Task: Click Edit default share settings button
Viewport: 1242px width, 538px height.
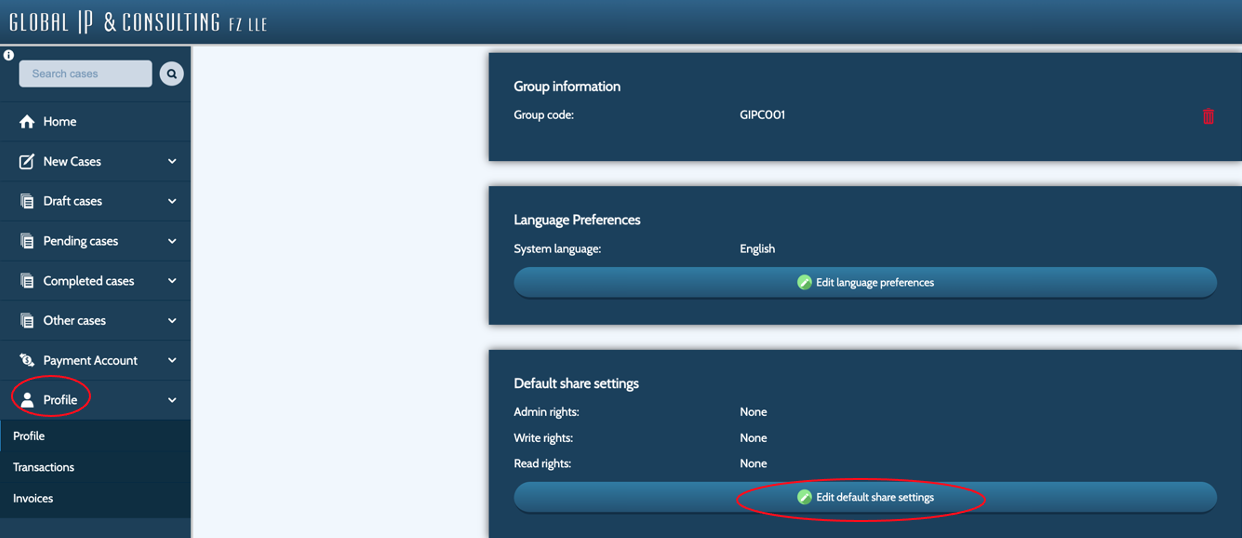Action: tap(865, 497)
